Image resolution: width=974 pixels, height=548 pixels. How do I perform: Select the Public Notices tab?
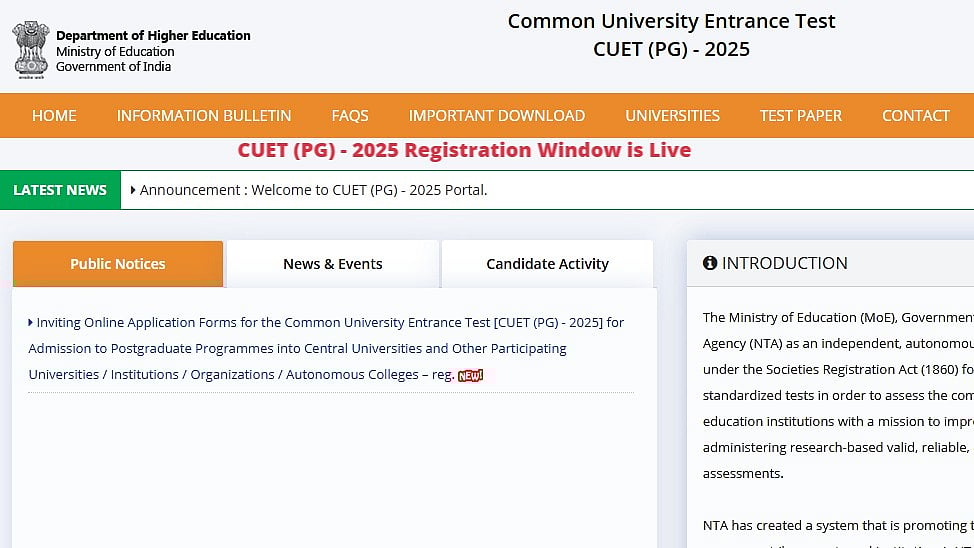[118, 264]
